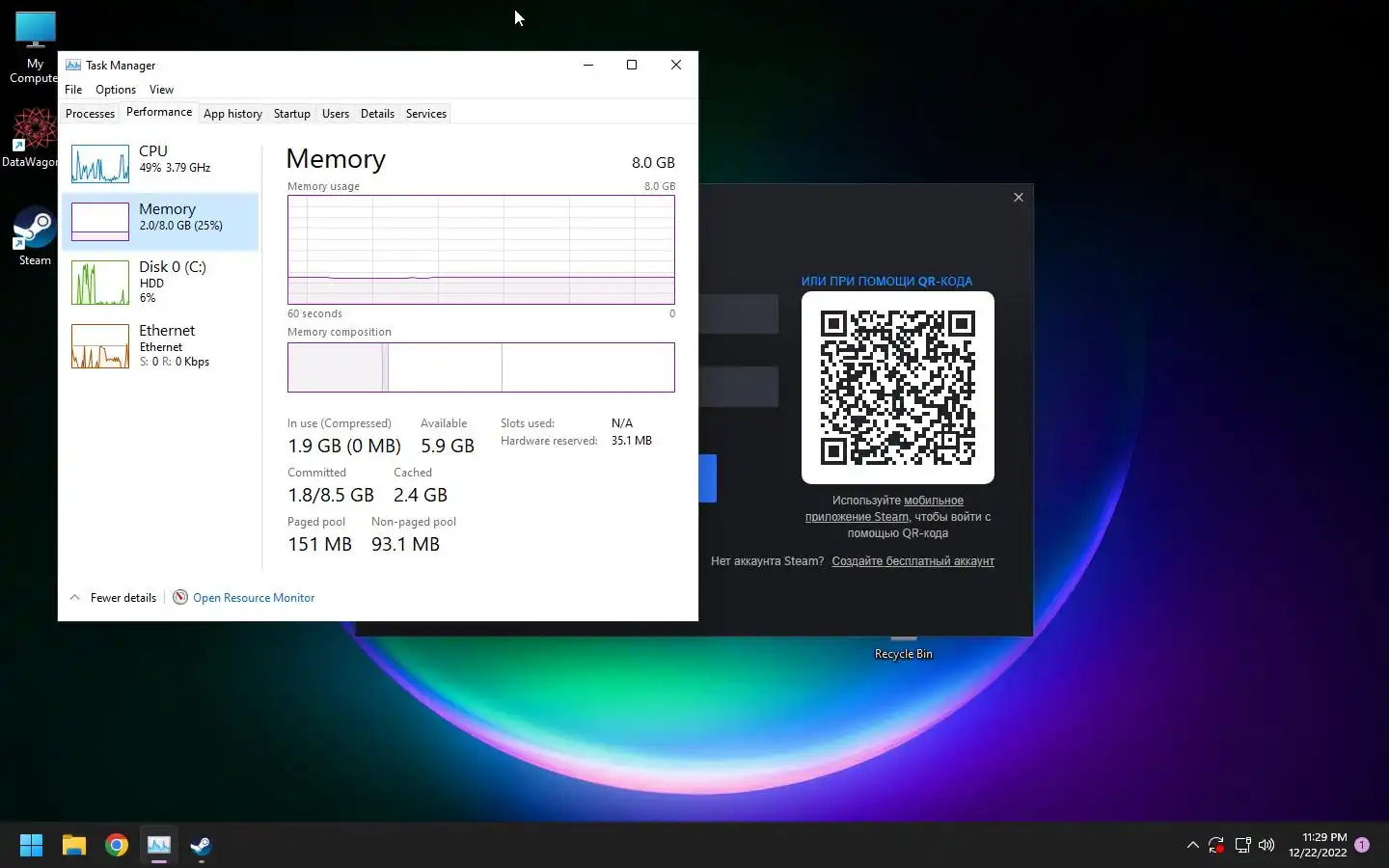Open the My Computer desktop icon
1389x868 pixels.
35,47
